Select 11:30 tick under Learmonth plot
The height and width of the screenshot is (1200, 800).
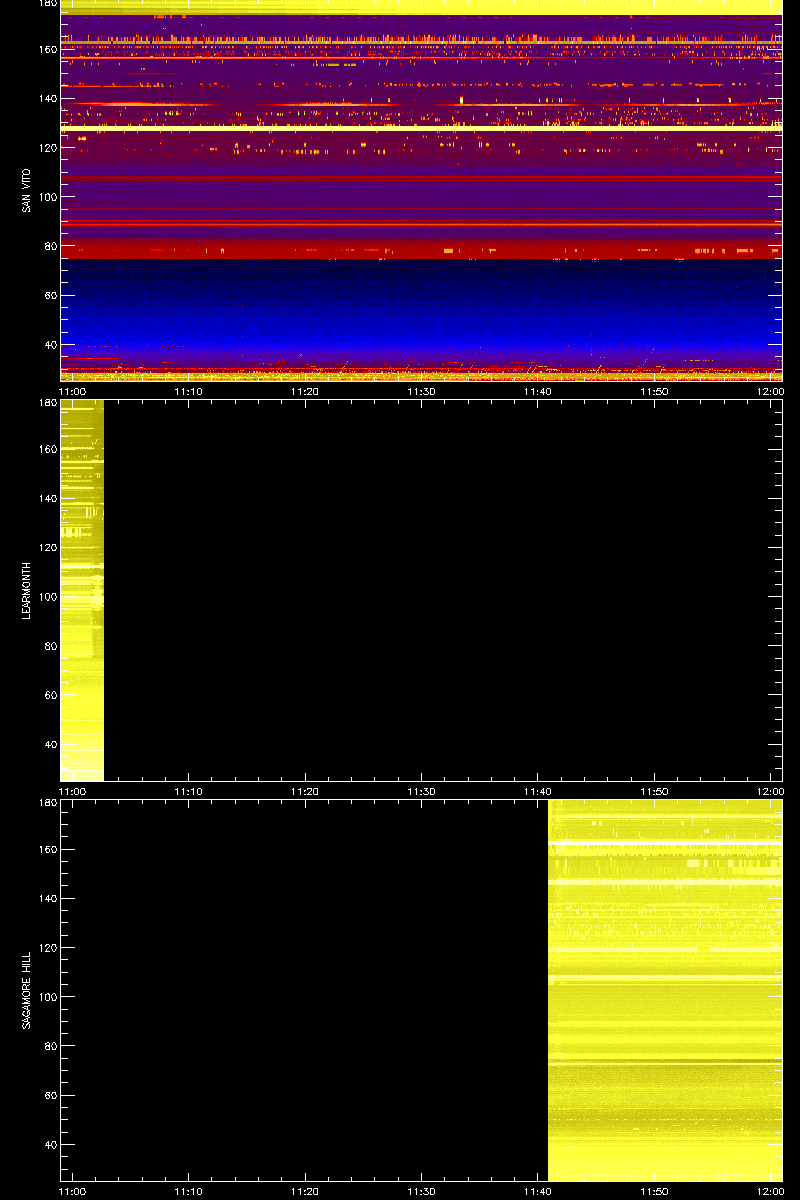421,791
